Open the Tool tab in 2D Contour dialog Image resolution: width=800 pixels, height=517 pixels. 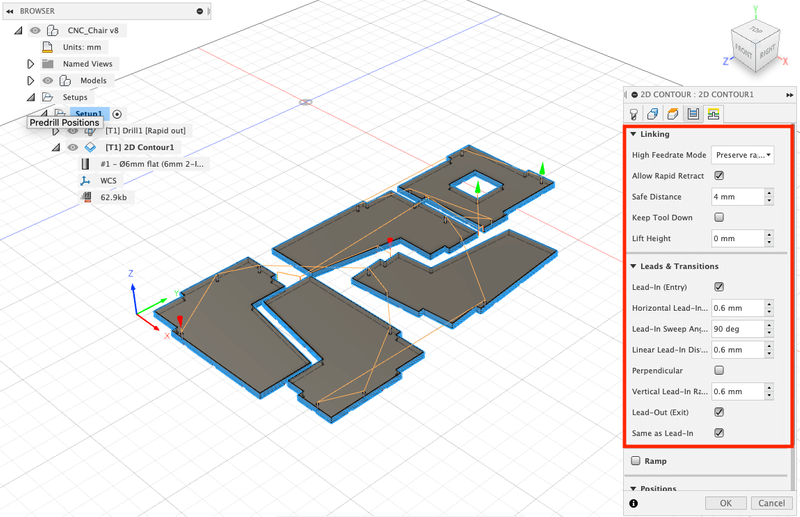point(633,114)
